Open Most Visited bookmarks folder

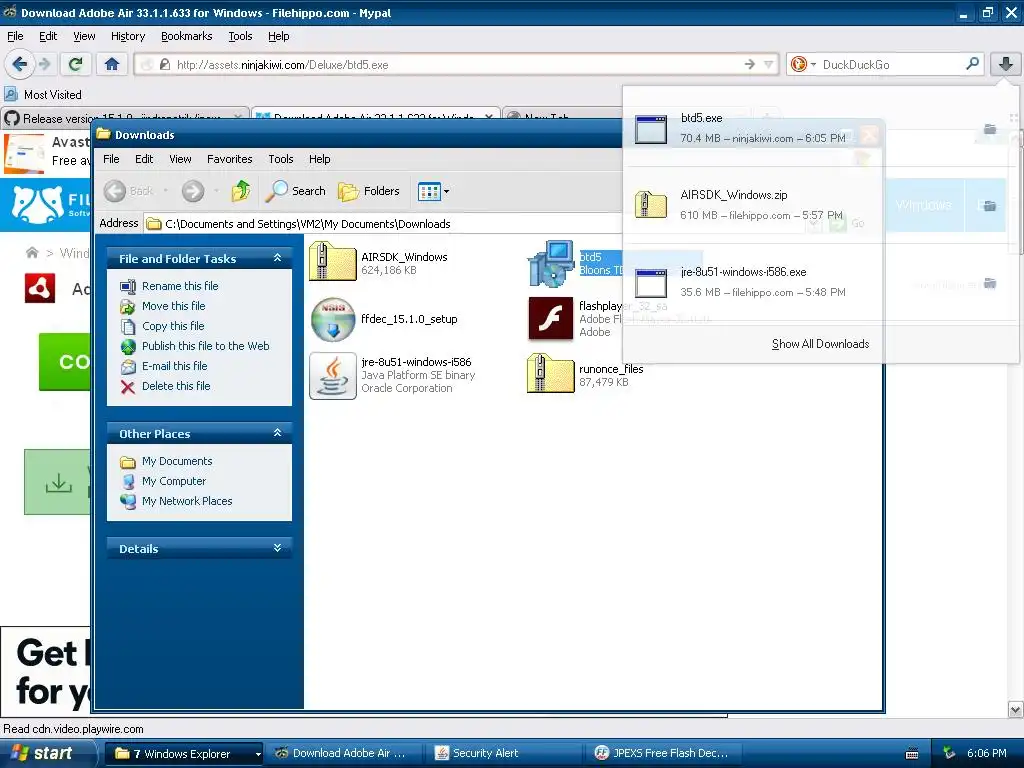pos(43,95)
